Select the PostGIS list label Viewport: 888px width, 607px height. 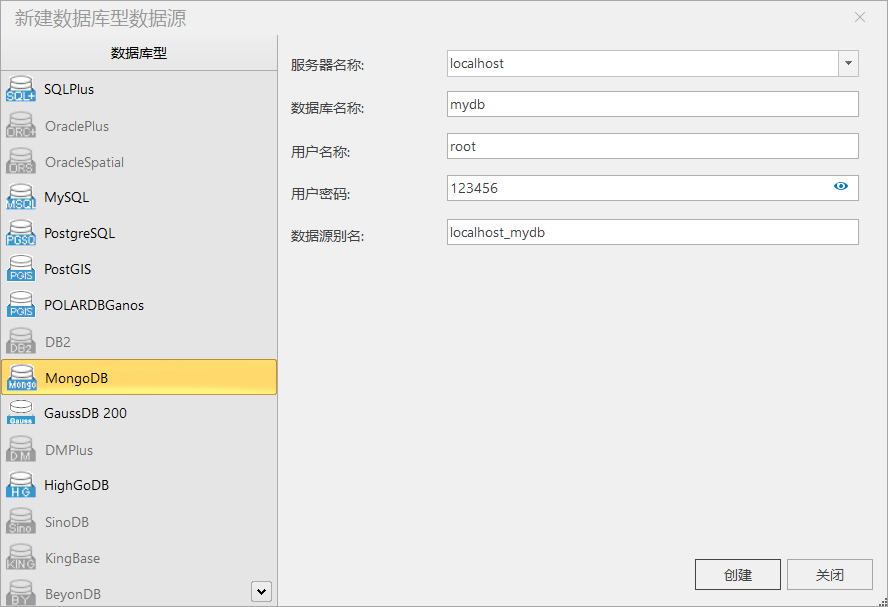tap(67, 269)
